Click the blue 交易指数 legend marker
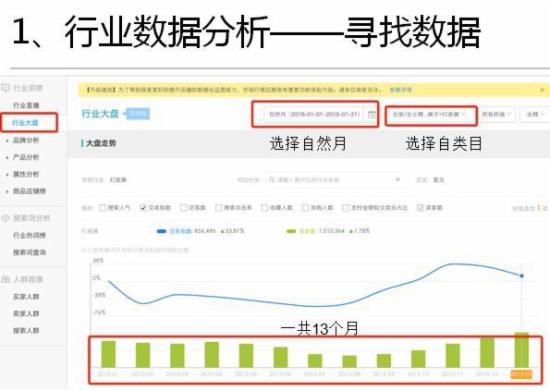This screenshot has height=391, width=550. click(161, 231)
